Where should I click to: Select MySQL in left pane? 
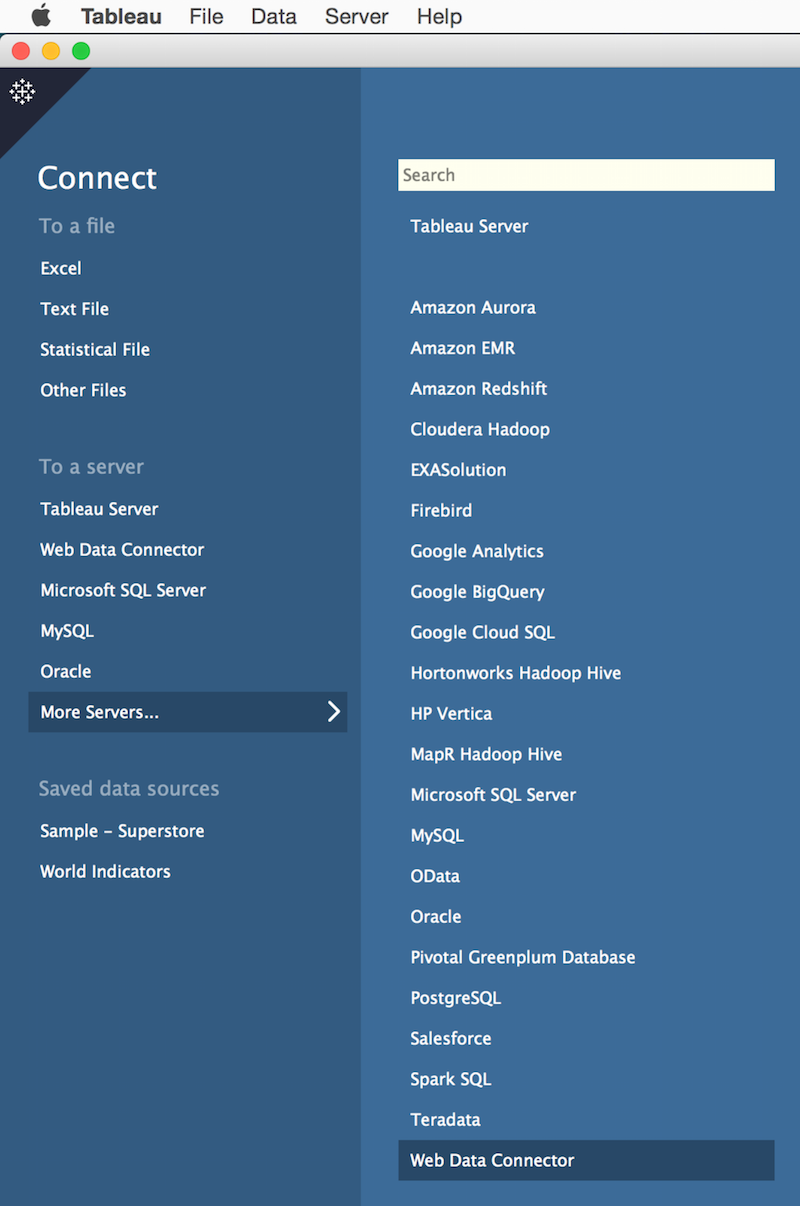(67, 631)
